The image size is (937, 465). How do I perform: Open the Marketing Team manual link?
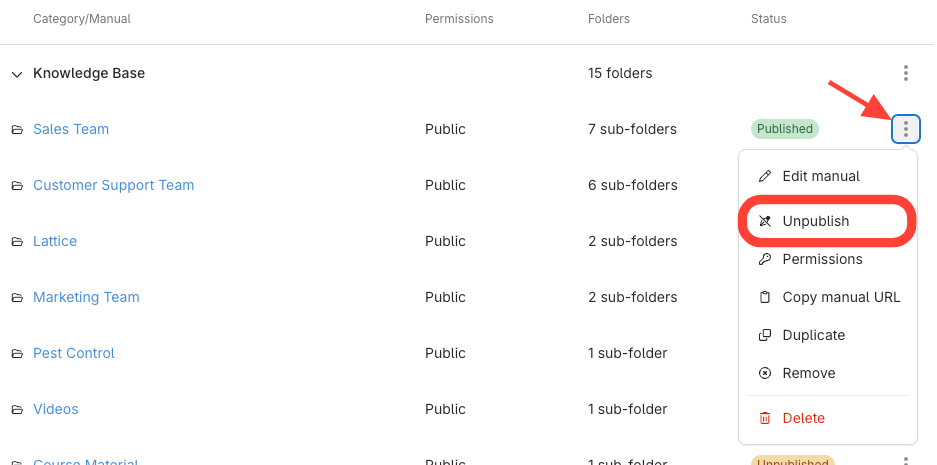pyautogui.click(x=86, y=297)
